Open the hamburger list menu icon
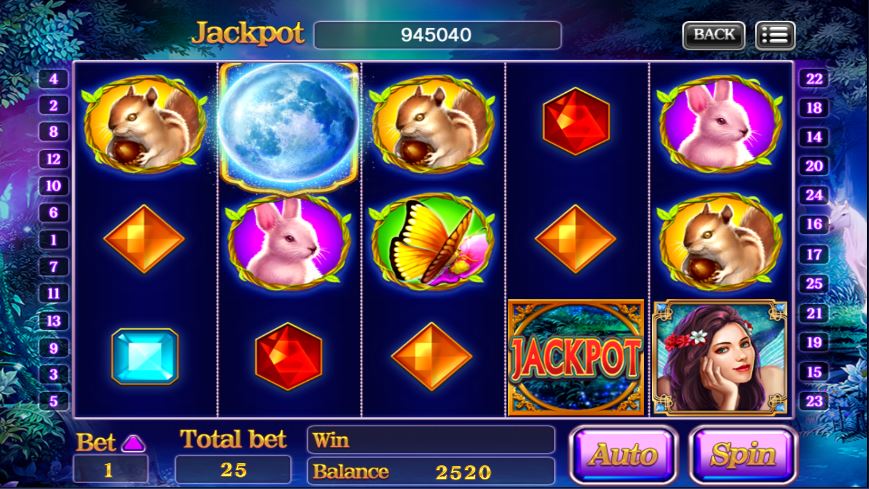 775,35
